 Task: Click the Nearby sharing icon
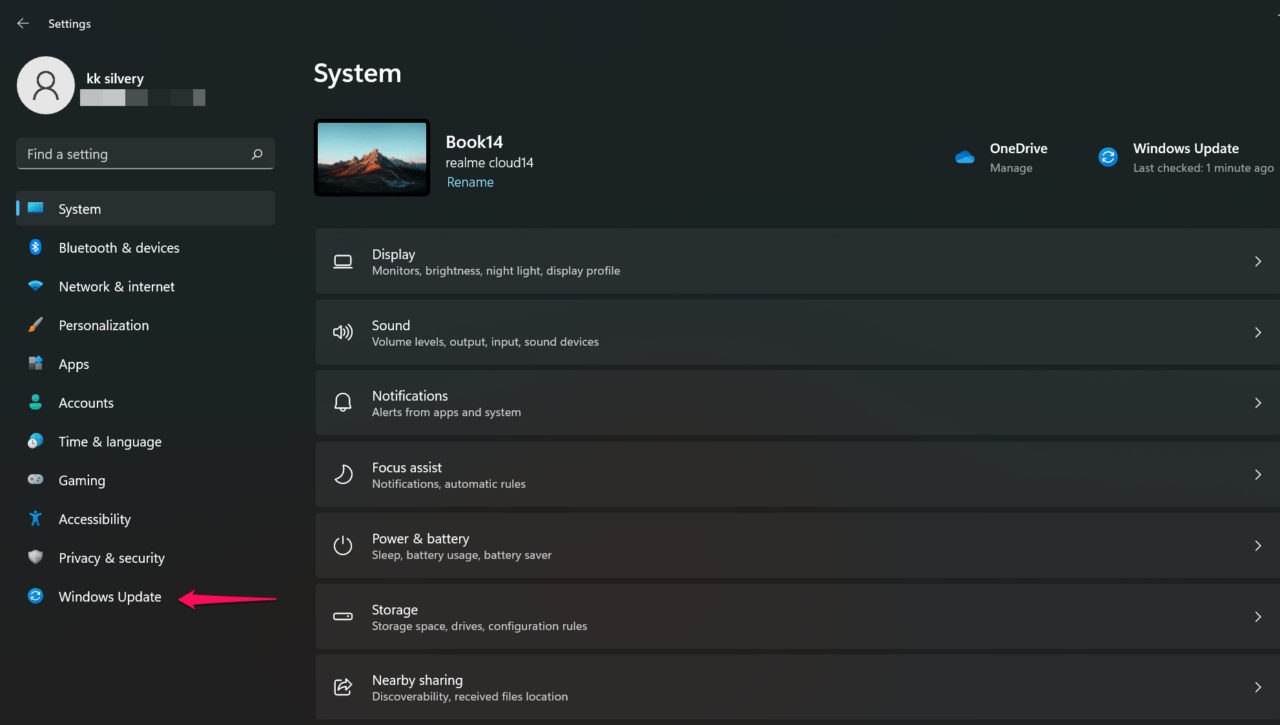[x=343, y=687]
